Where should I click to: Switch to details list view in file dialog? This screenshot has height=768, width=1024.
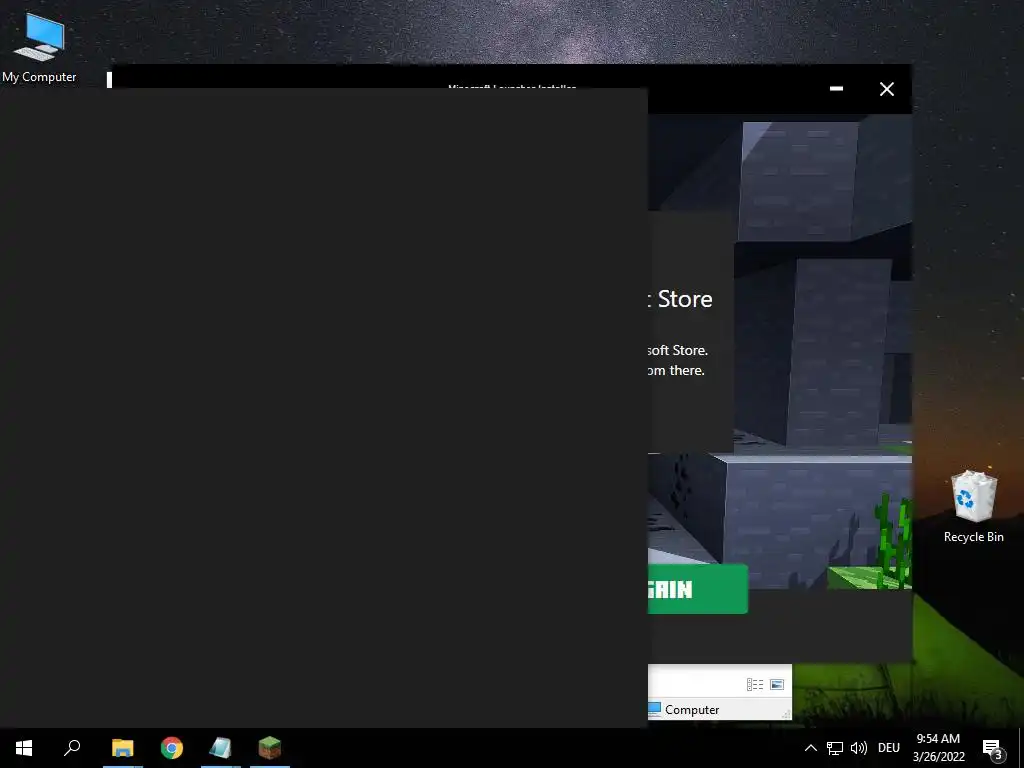[x=755, y=684]
